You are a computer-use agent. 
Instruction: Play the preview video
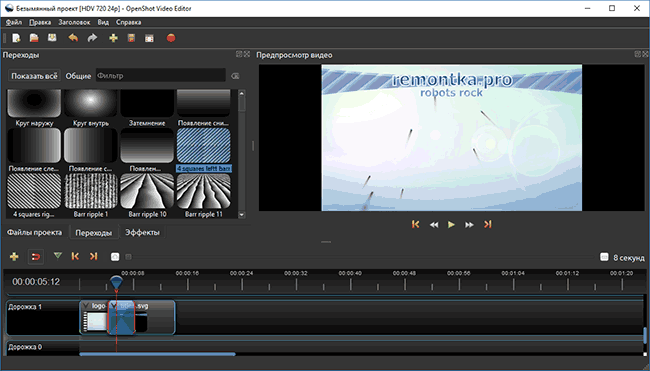[451, 225]
